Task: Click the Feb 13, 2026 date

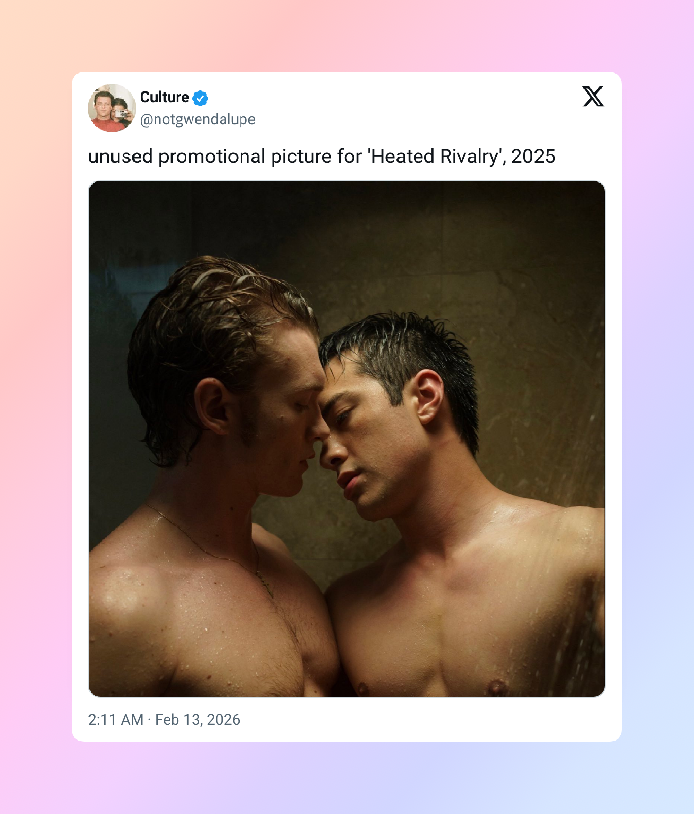Action: [198, 720]
